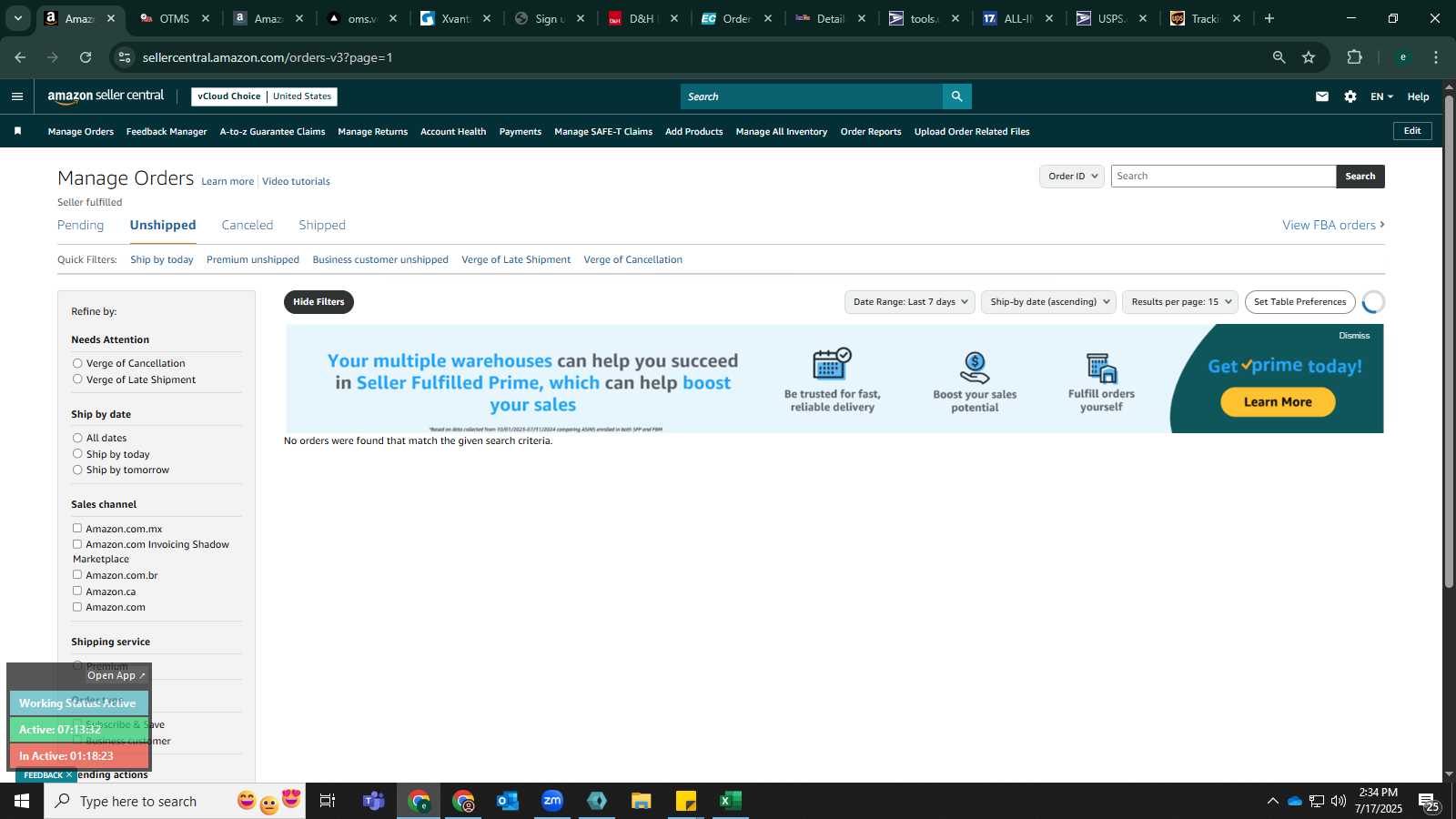The image size is (1456, 819).
Task: Check the Amazon.ca sales channel
Action: 77,591
